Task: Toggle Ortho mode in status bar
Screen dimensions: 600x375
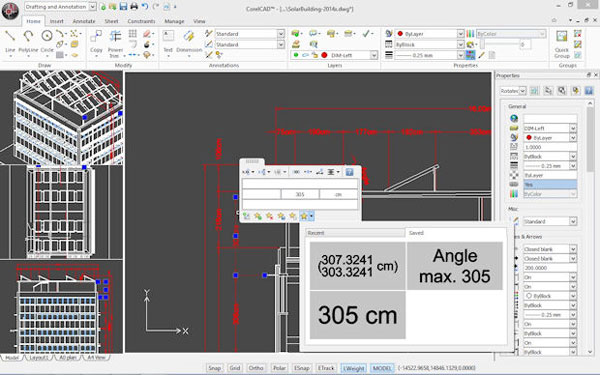Action: click(256, 368)
